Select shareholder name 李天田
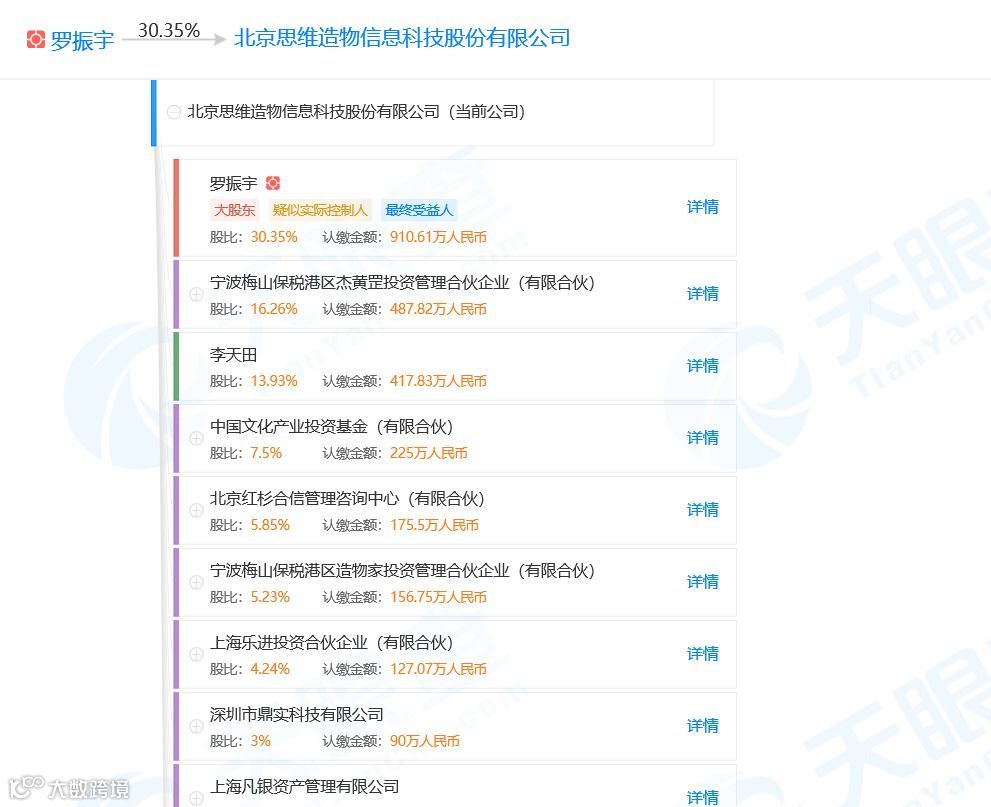991x807 pixels. (x=233, y=355)
